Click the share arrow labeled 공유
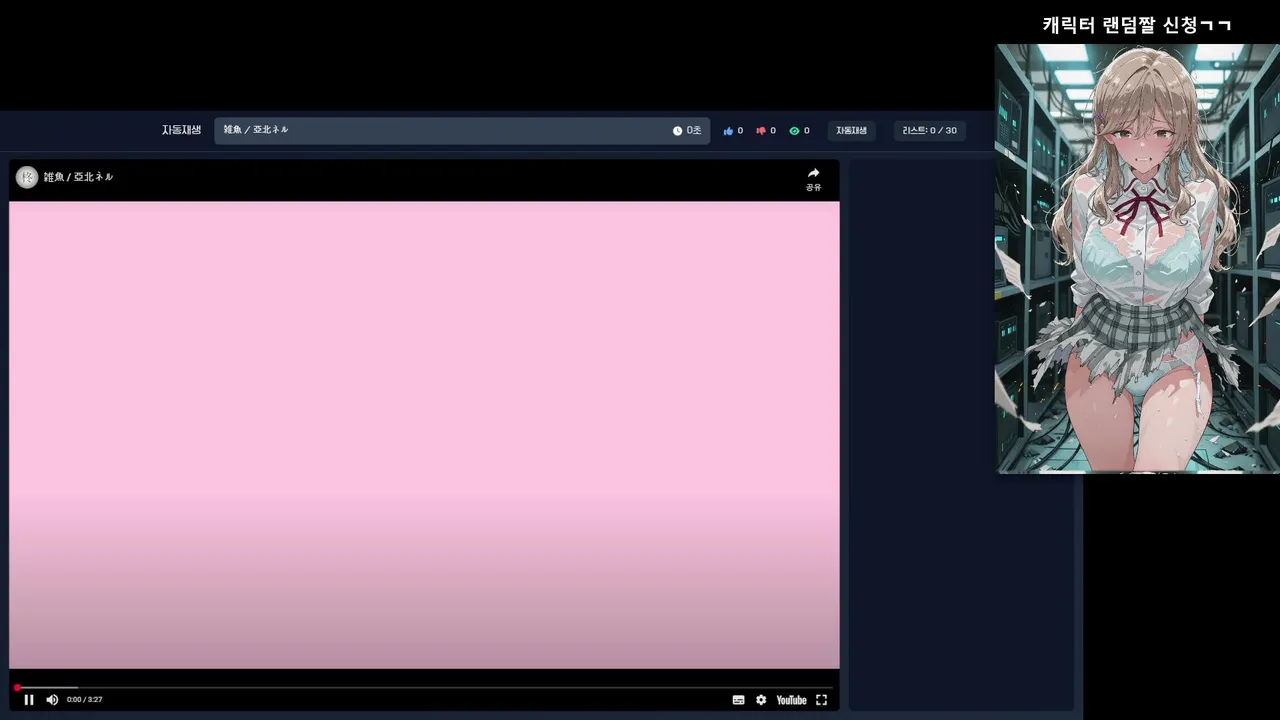The image size is (1280, 720). click(813, 179)
